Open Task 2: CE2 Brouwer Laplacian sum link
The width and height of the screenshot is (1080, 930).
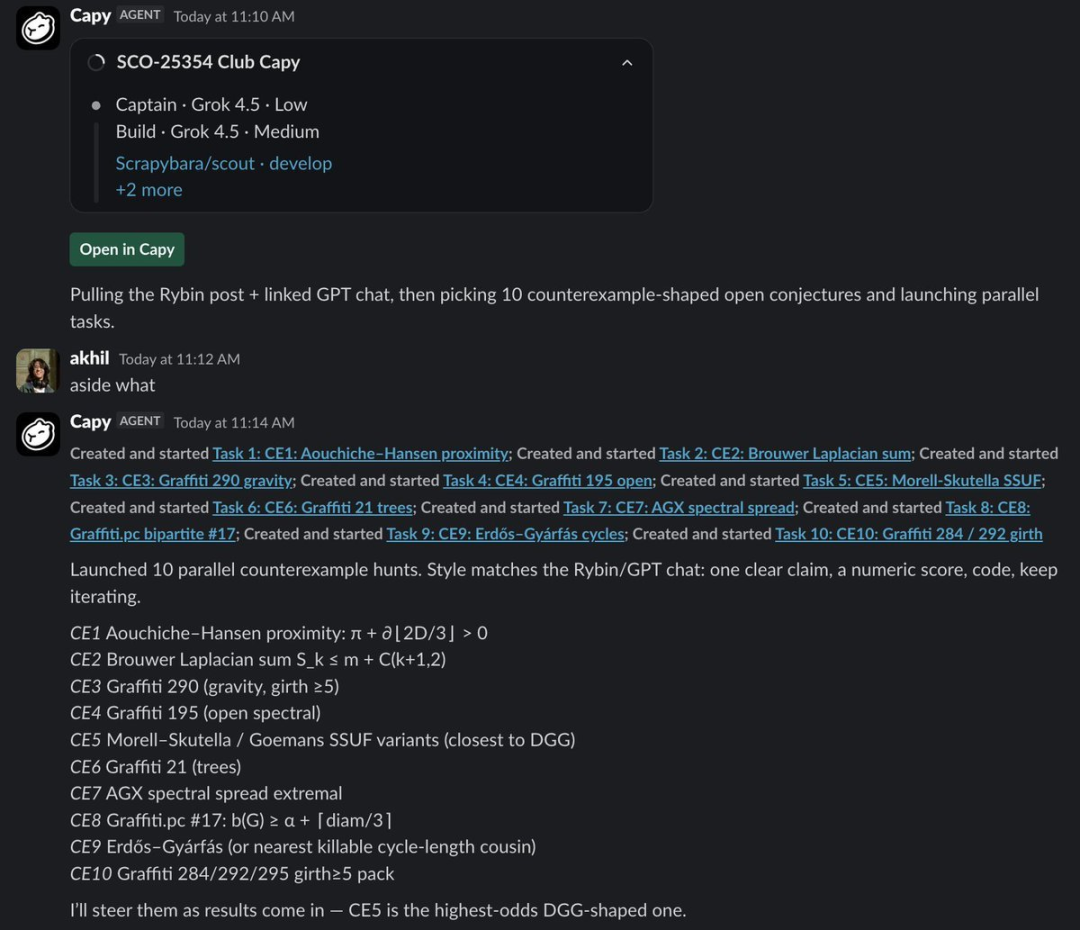click(x=785, y=453)
